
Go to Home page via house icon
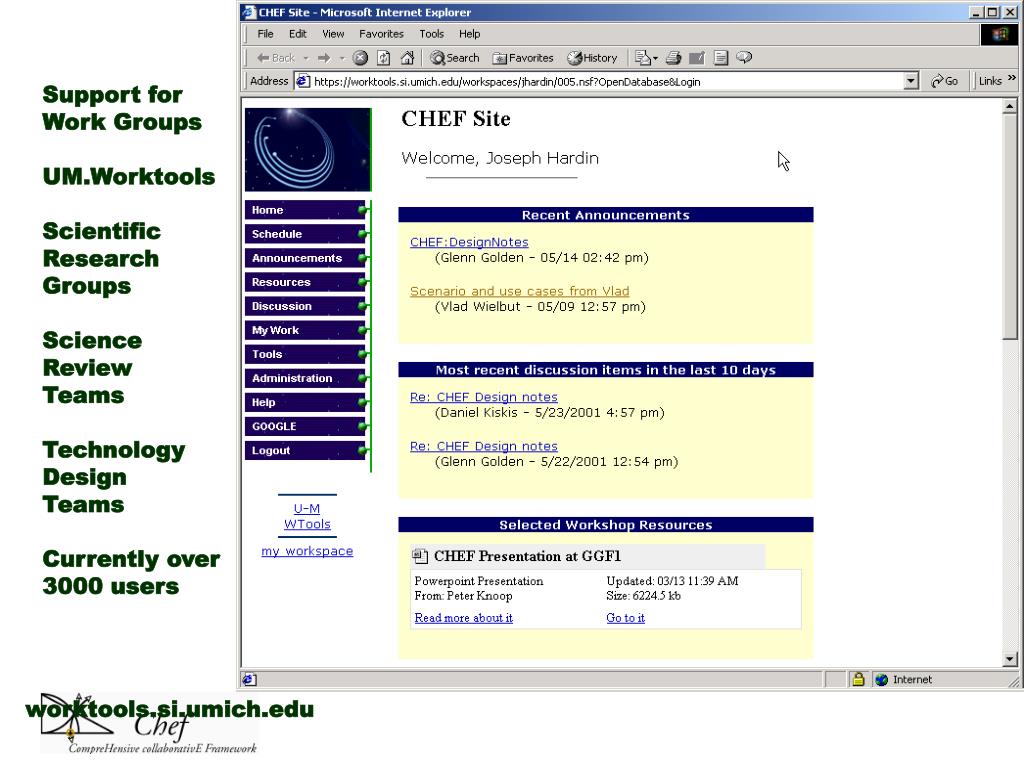(408, 58)
